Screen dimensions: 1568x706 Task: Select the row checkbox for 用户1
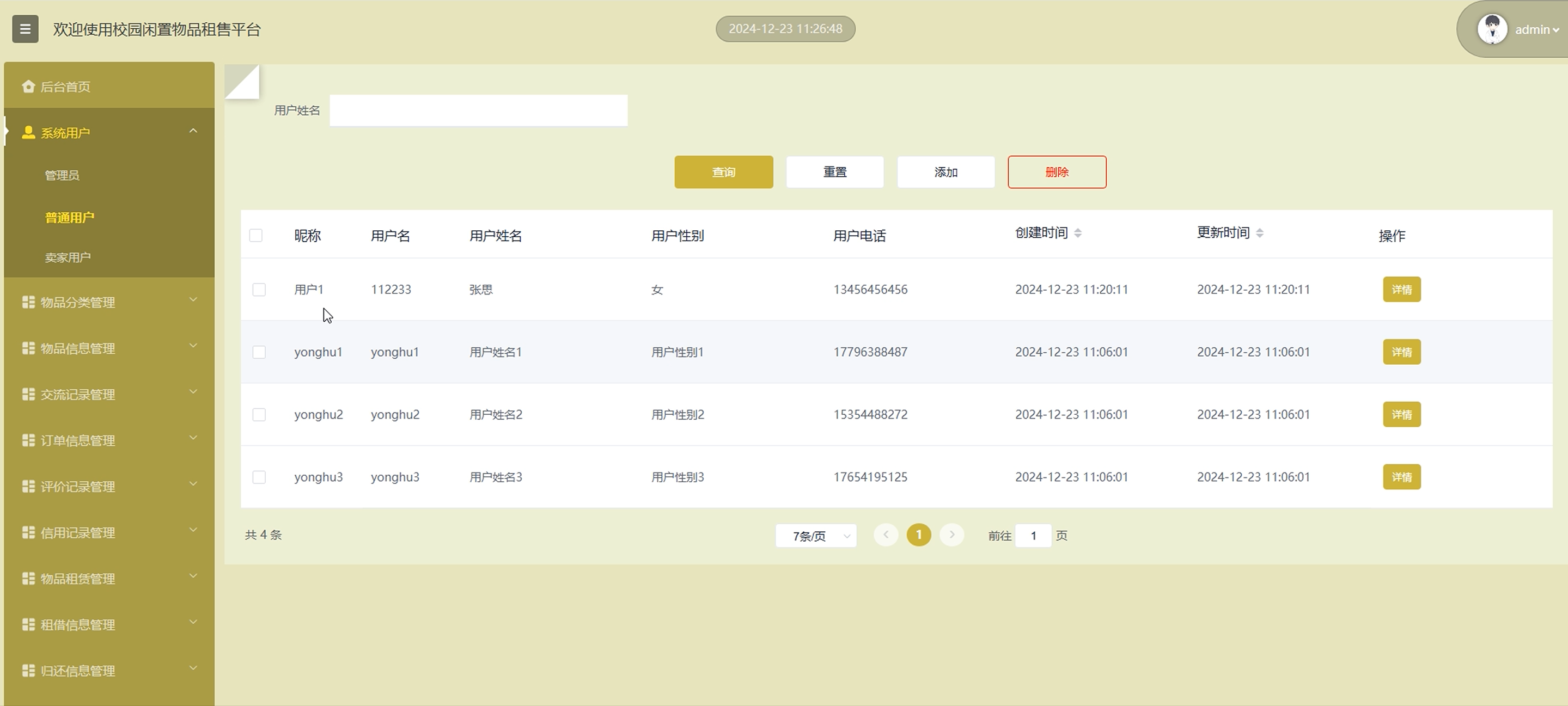coord(259,290)
